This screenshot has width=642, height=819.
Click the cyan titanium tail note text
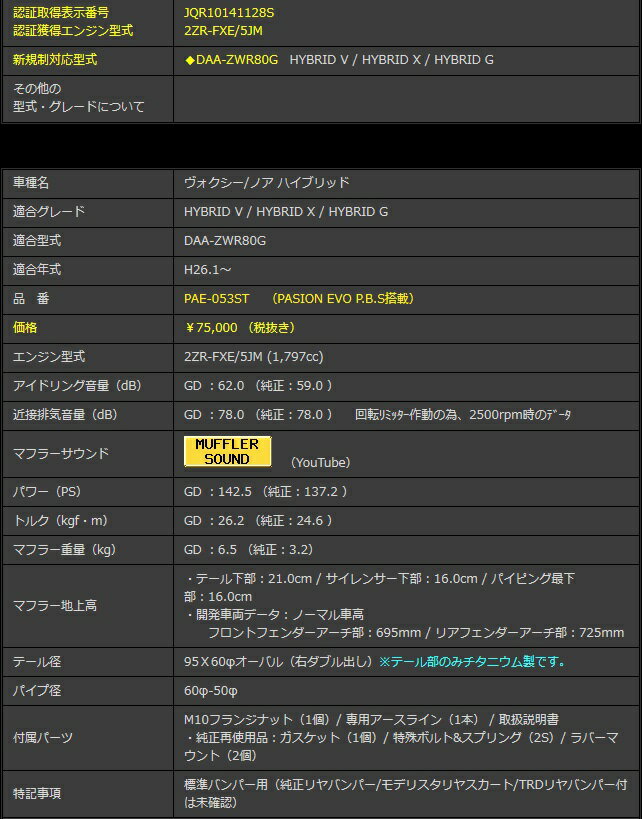[x=472, y=662]
